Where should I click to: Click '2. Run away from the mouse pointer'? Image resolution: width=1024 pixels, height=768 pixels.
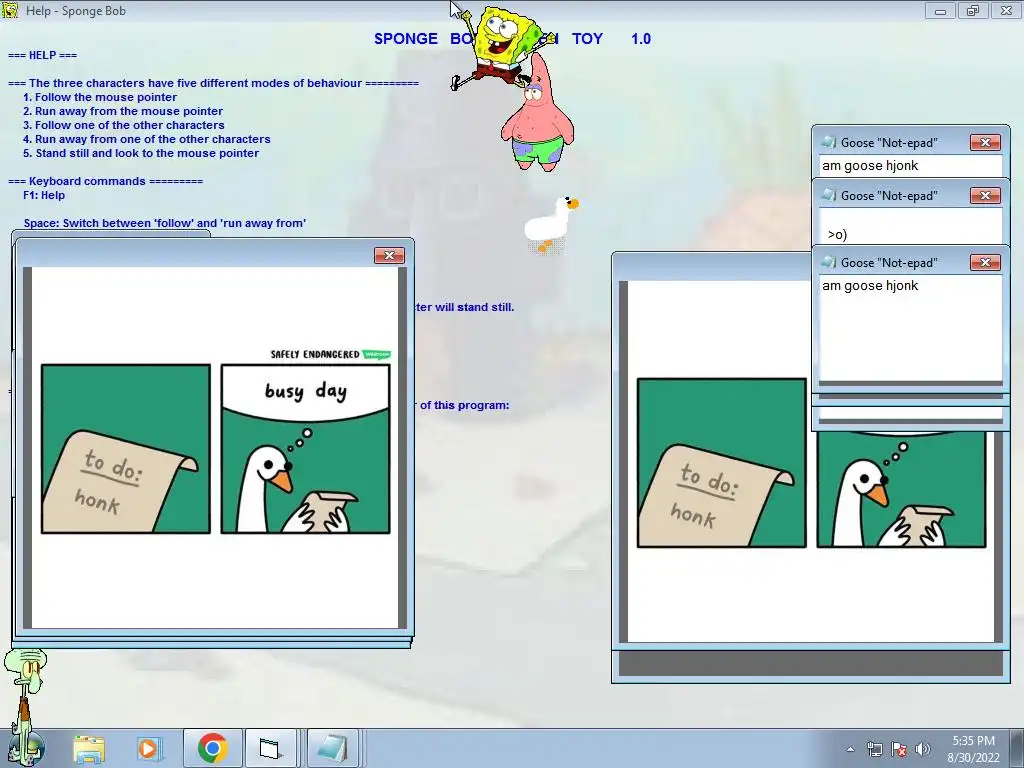123,111
